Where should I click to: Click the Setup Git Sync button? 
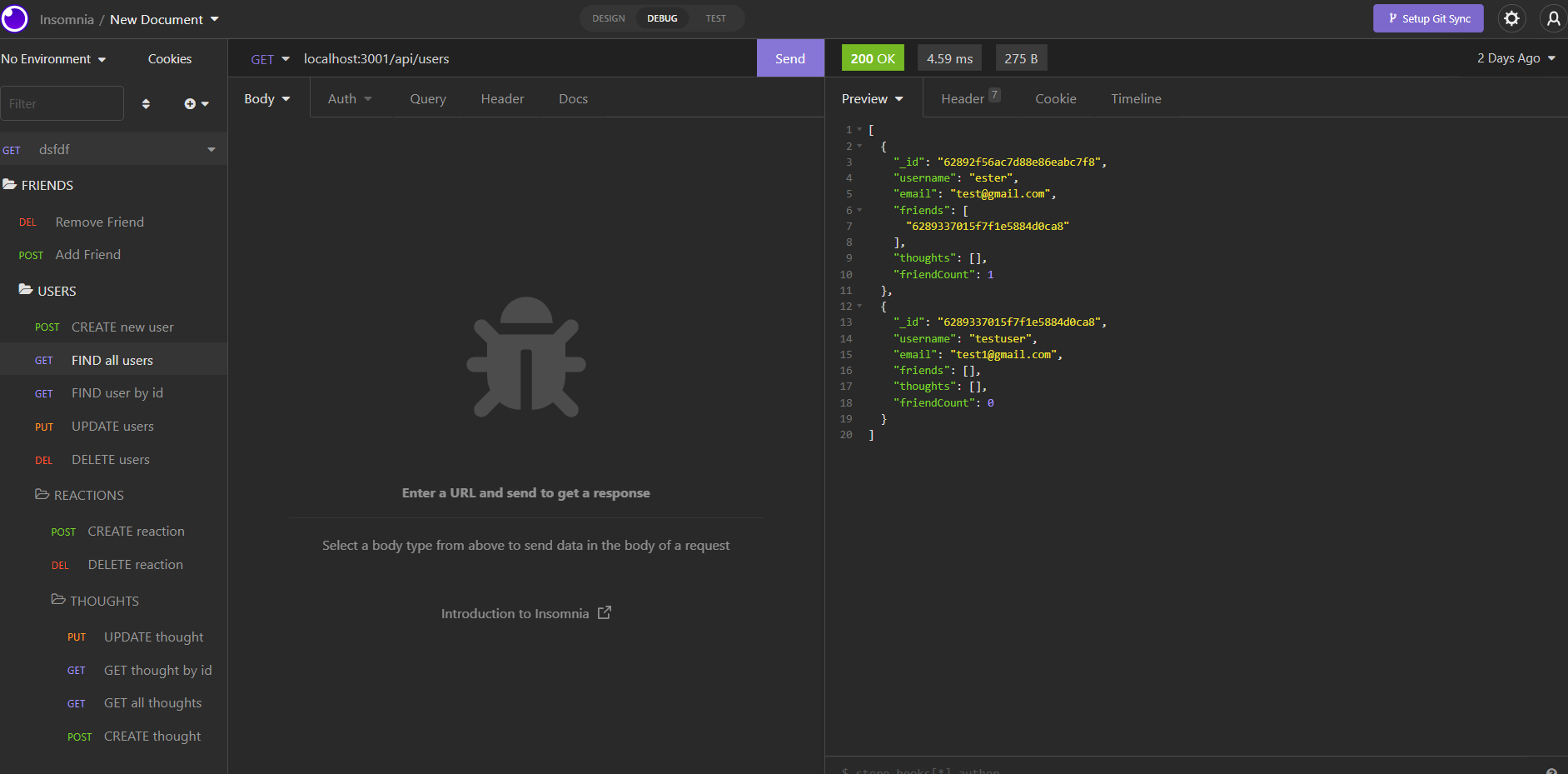click(1427, 17)
